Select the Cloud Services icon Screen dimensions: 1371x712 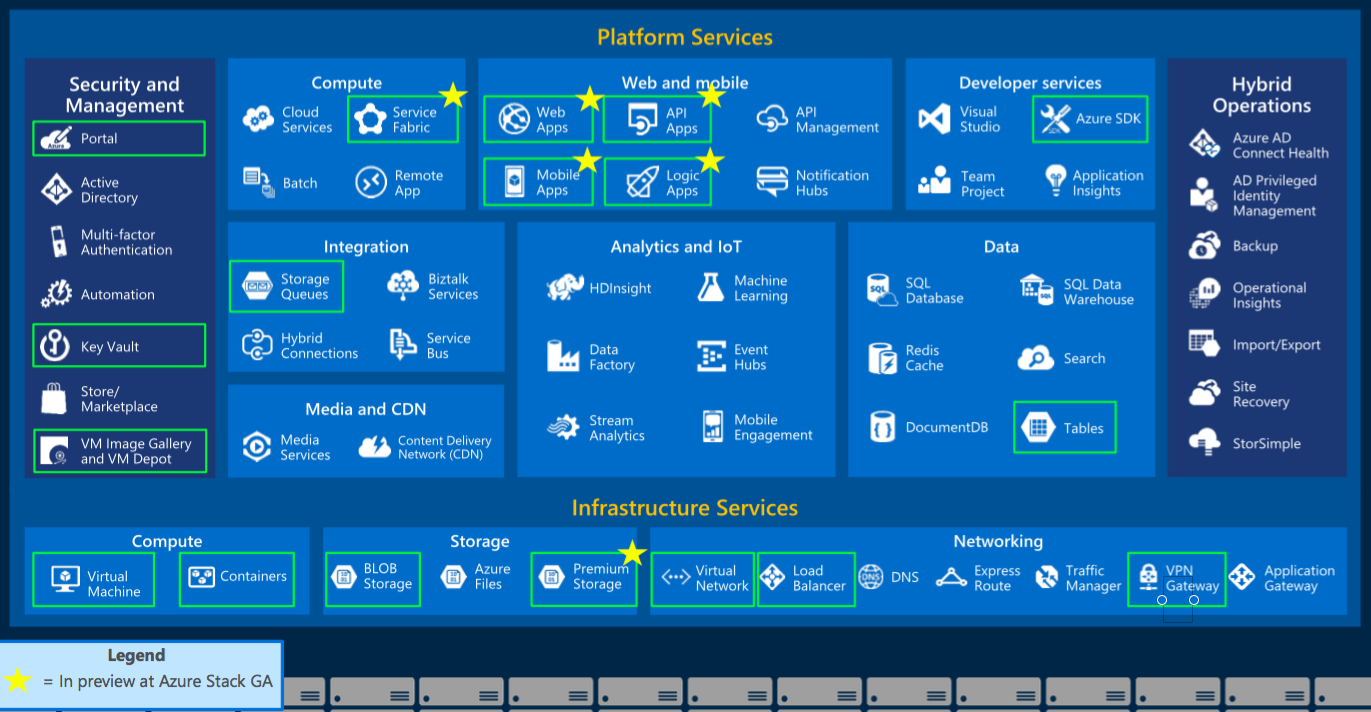pos(258,120)
